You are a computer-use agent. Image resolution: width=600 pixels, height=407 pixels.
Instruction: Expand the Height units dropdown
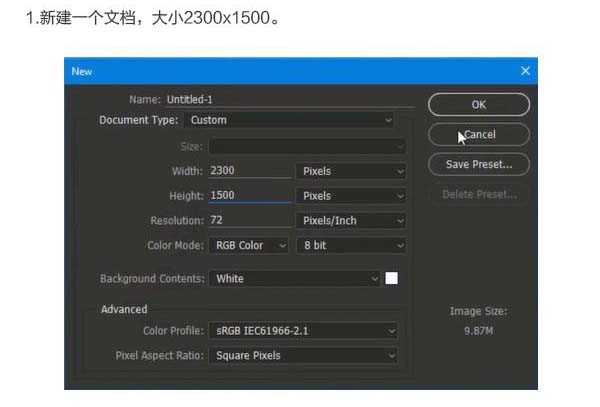[x=351, y=196]
